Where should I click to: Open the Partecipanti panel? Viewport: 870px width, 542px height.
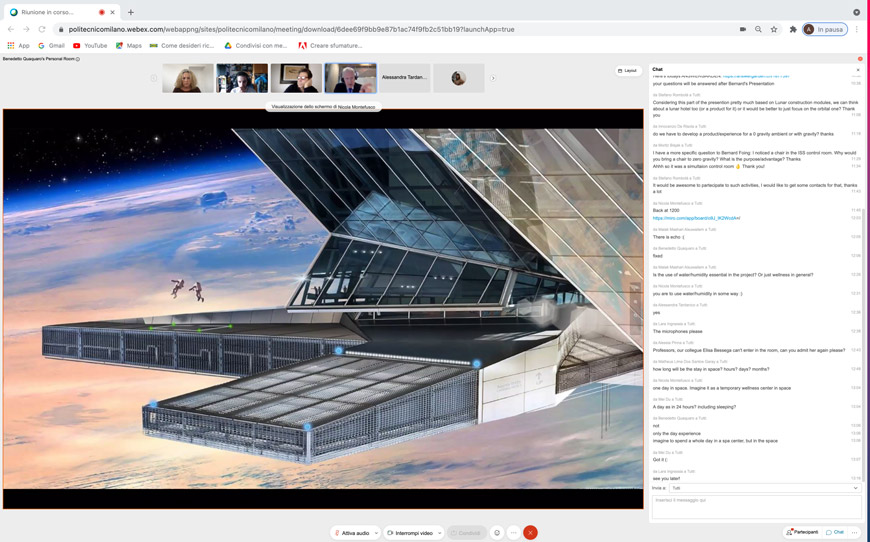click(x=803, y=532)
